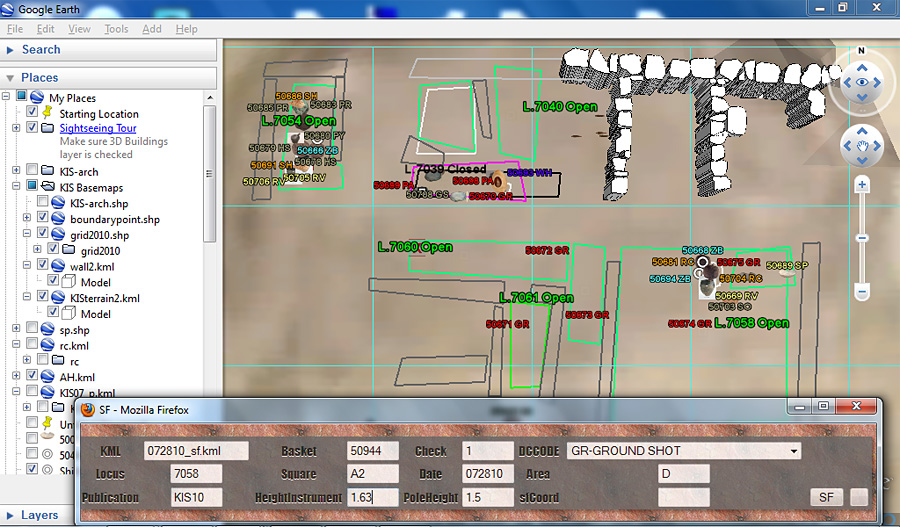This screenshot has width=900, height=527.
Task: Open the Tools menu
Action: point(116,29)
